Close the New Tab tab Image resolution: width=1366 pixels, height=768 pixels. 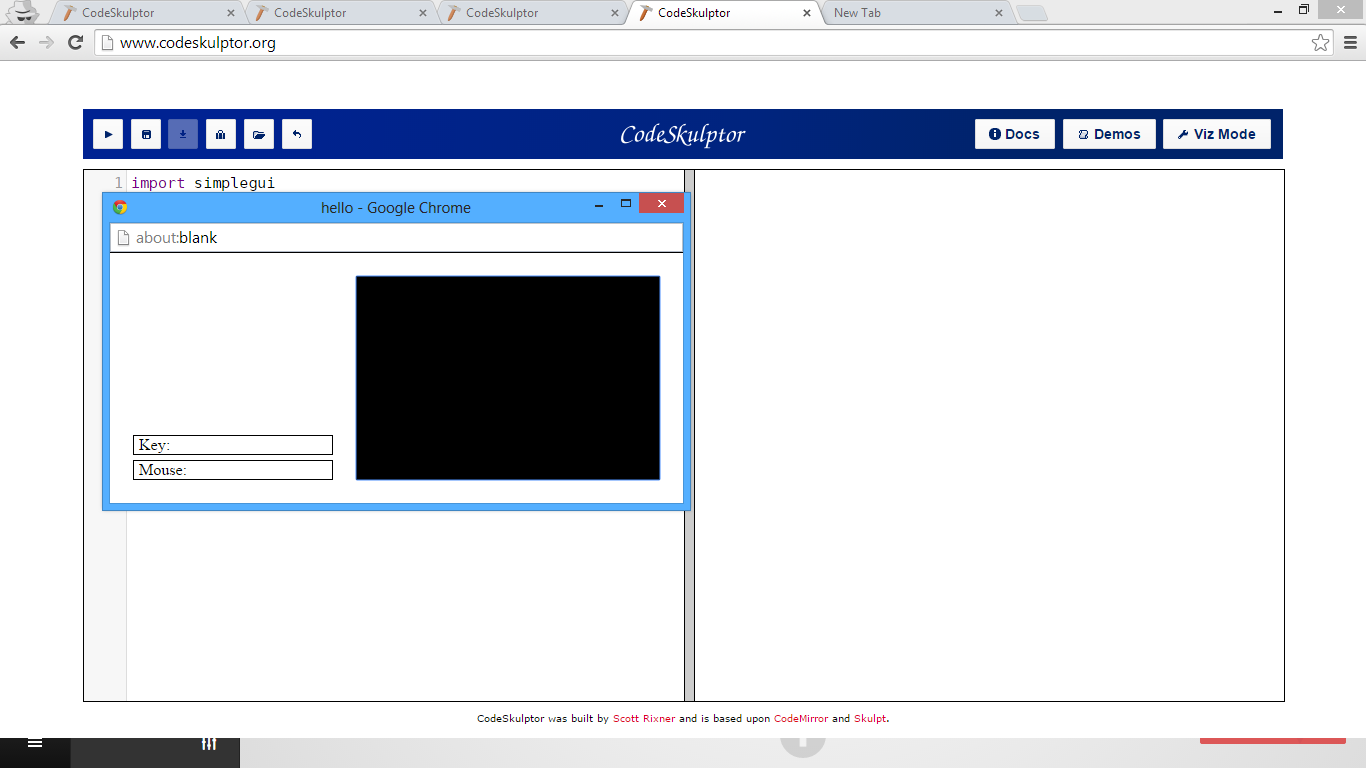click(998, 13)
